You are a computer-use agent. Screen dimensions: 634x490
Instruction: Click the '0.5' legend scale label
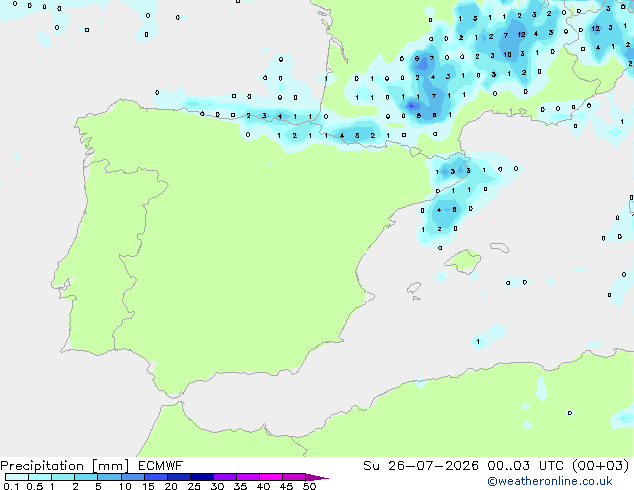[x=35, y=486]
